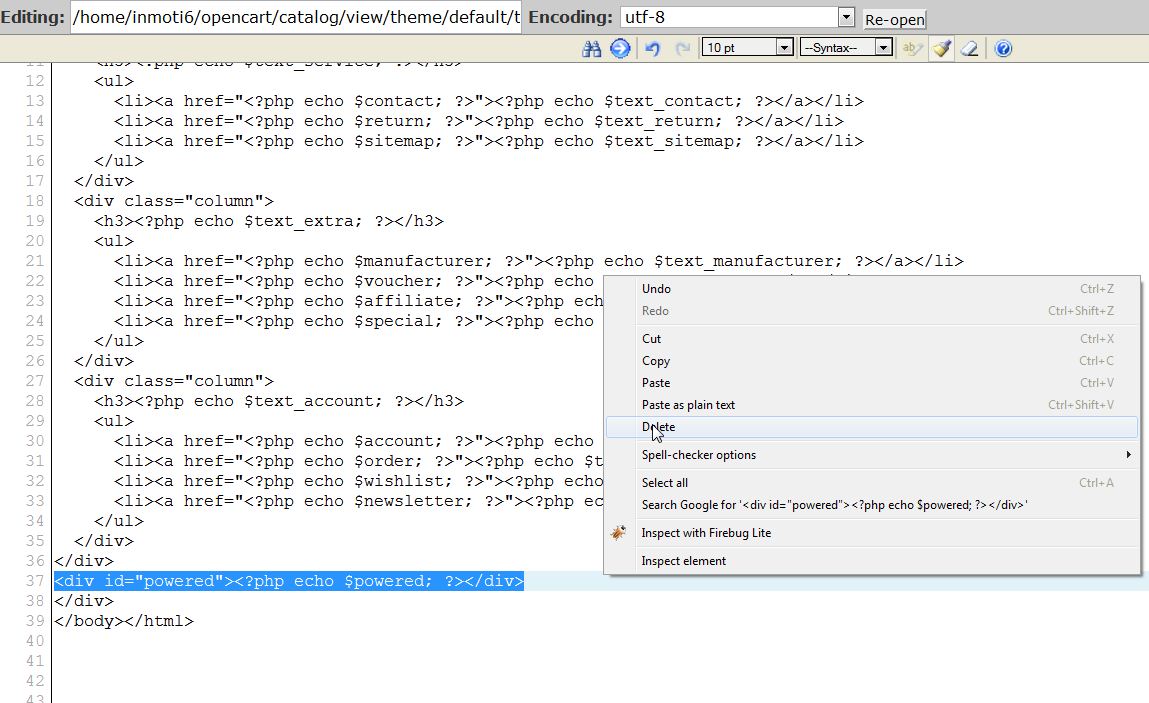Toggle the word-wrap ab icon
Viewport: 1149px width, 703px height.
pos(912,48)
